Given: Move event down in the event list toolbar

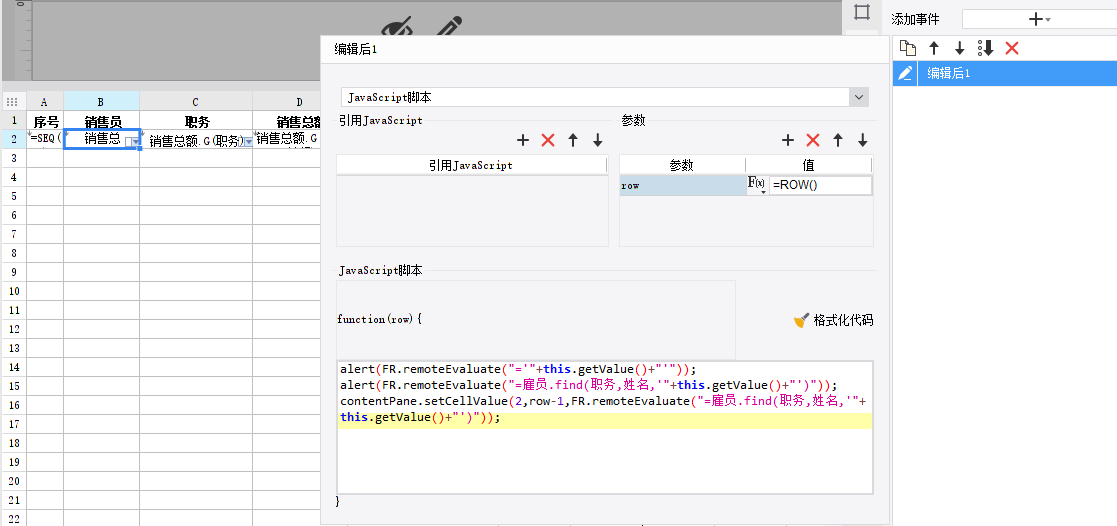Looking at the screenshot, I should (960, 48).
